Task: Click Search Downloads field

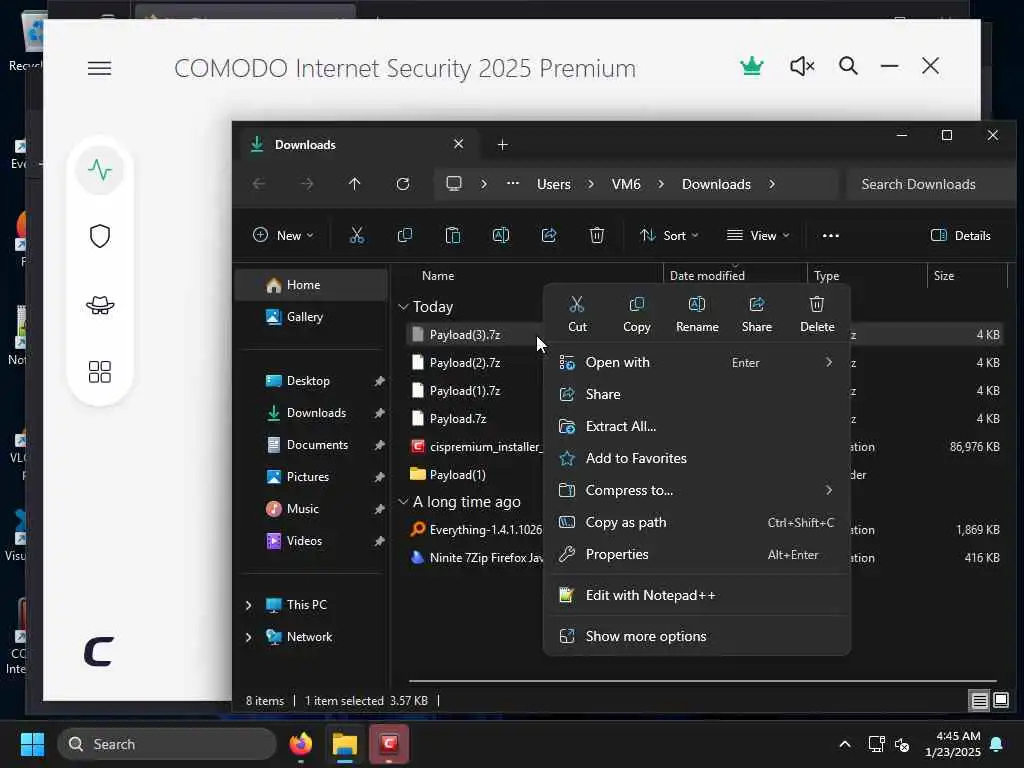Action: tap(930, 184)
